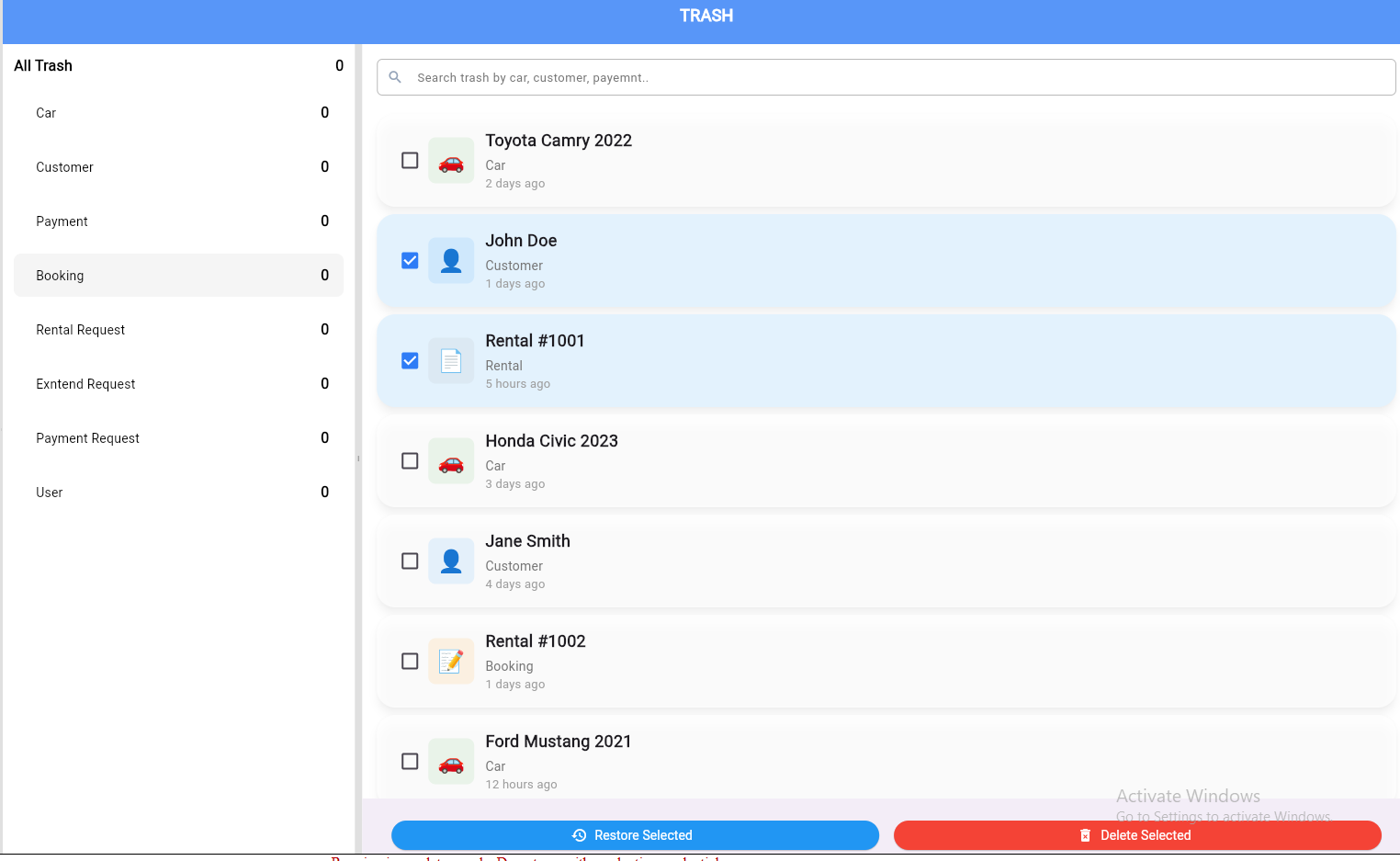Click the magnifier icon in search bar
1400x861 pixels.
395,77
